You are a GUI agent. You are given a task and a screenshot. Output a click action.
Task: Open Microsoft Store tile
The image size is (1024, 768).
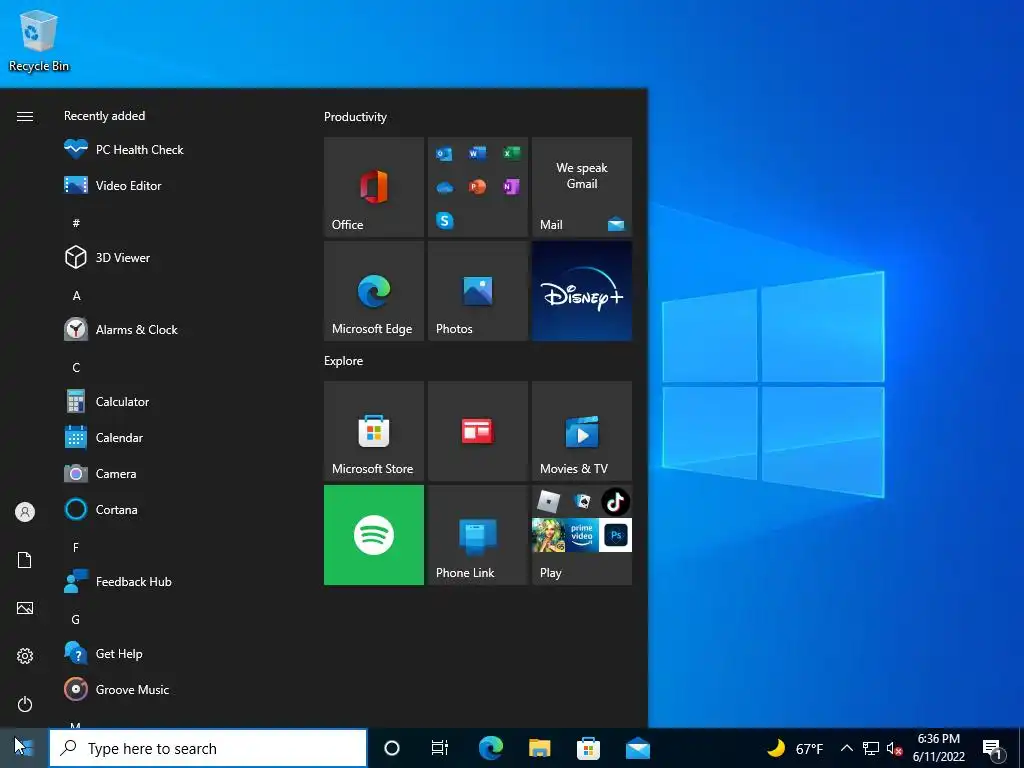coord(374,431)
